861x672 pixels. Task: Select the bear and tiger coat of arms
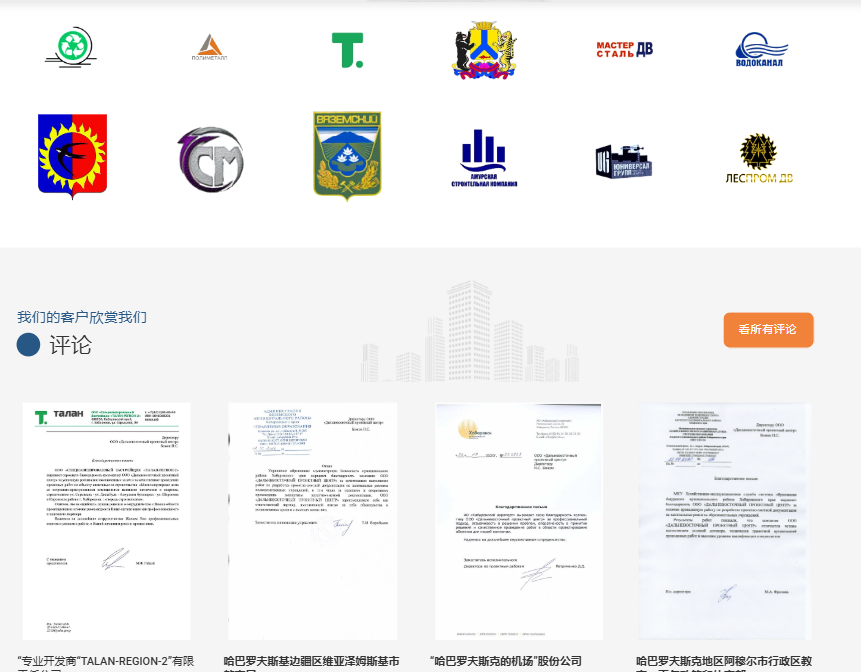(x=484, y=49)
